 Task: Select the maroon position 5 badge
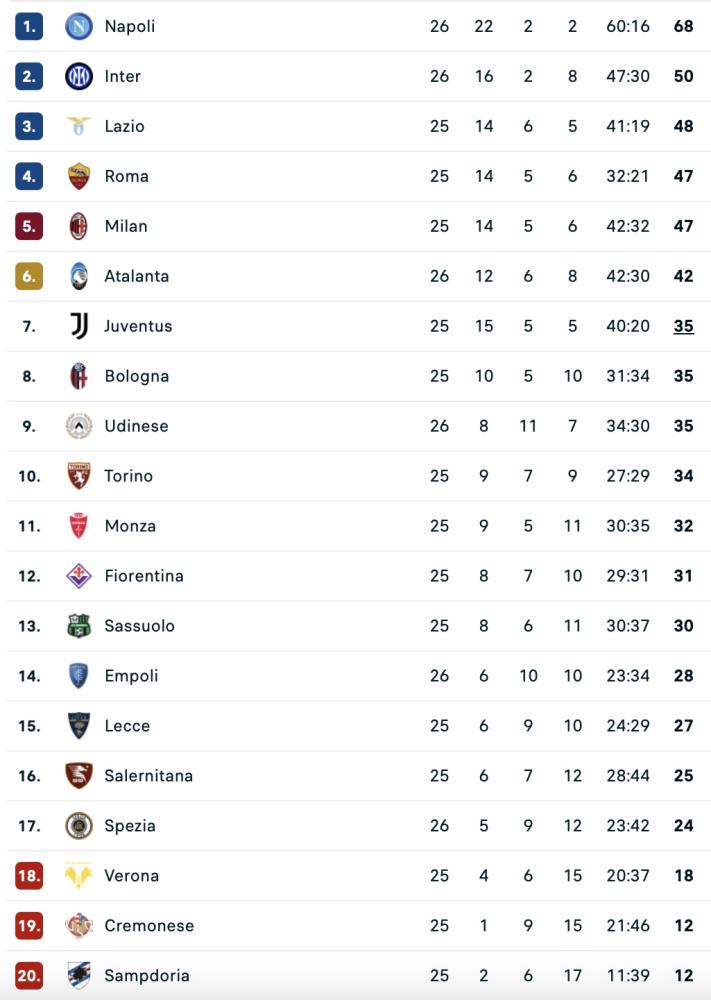[29, 226]
